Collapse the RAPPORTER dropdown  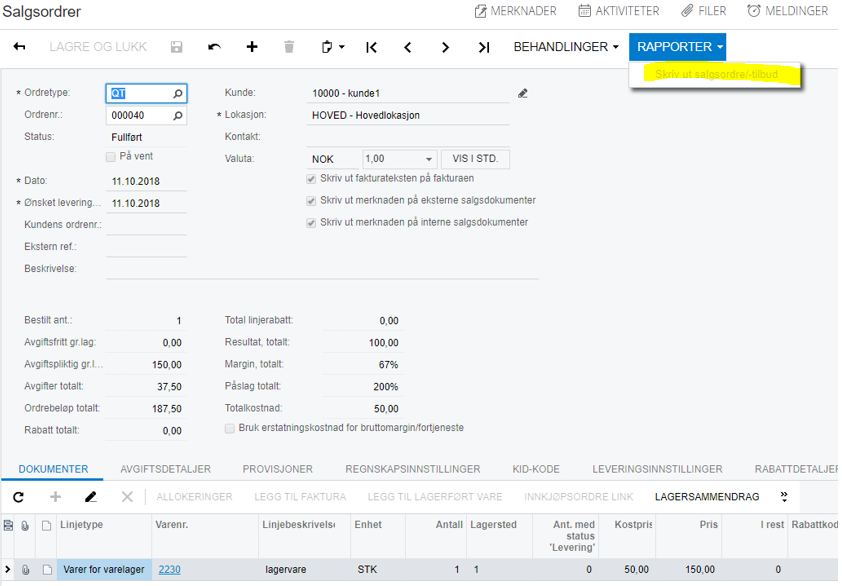[x=678, y=47]
